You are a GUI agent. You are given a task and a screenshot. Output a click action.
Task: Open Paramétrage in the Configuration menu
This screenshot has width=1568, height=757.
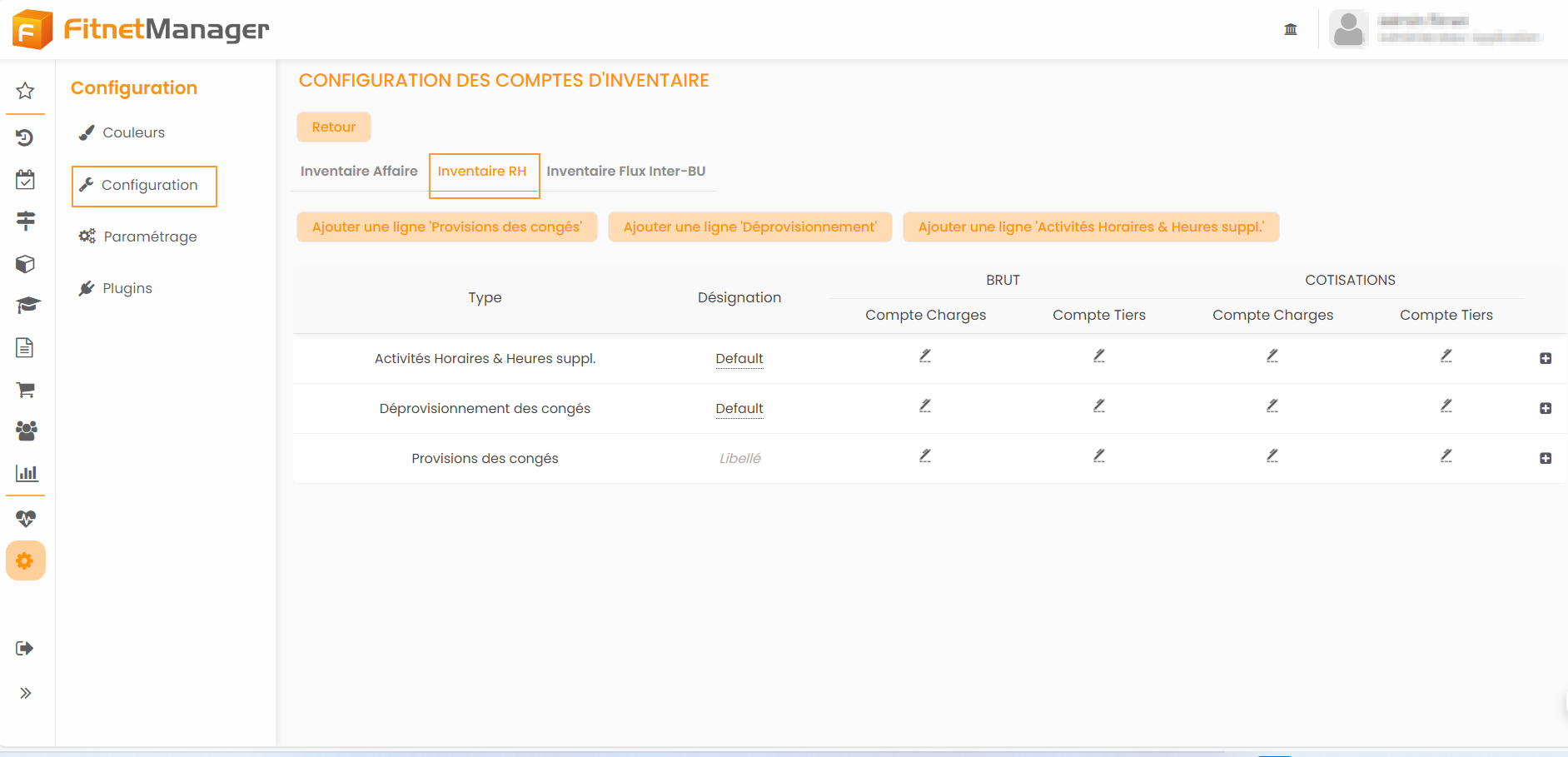click(150, 237)
